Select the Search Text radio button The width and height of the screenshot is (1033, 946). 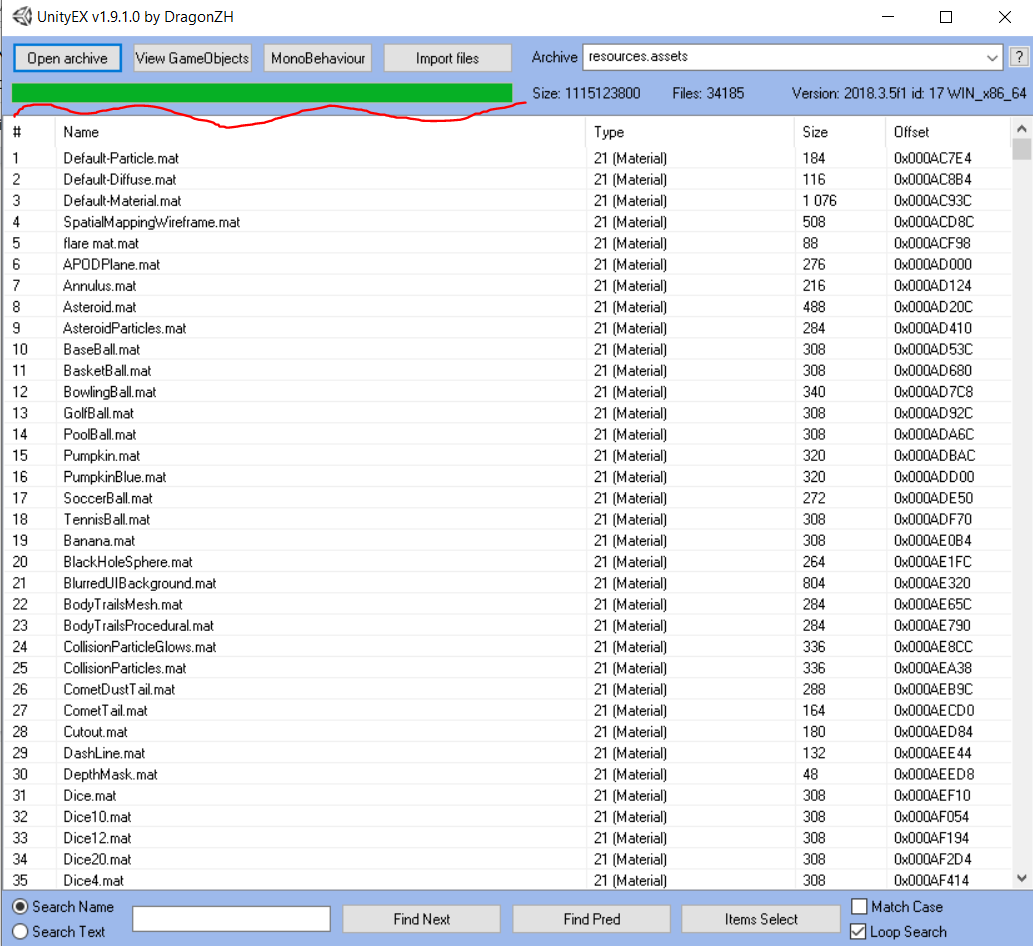click(x=20, y=932)
